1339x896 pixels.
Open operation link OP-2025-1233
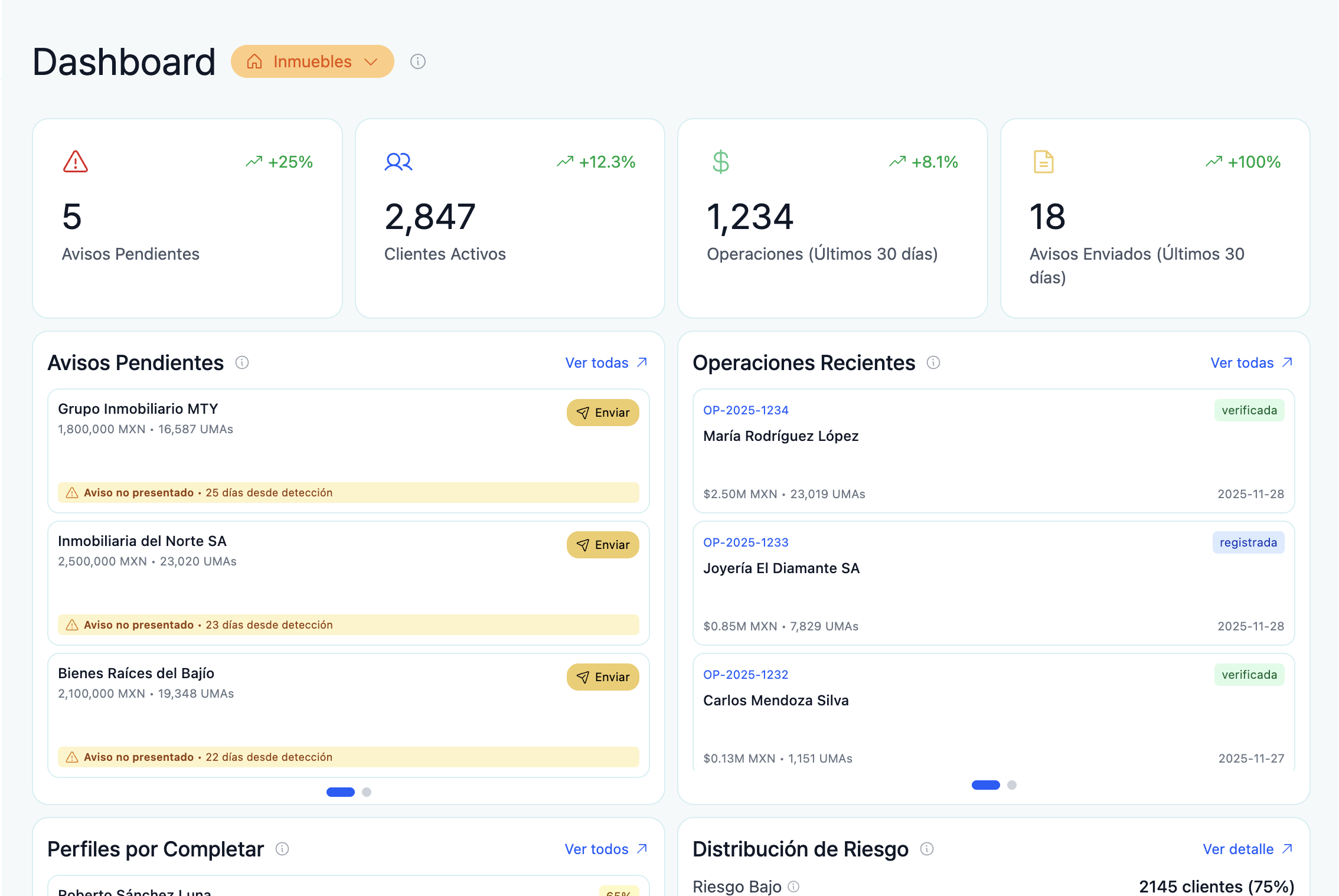coord(746,542)
